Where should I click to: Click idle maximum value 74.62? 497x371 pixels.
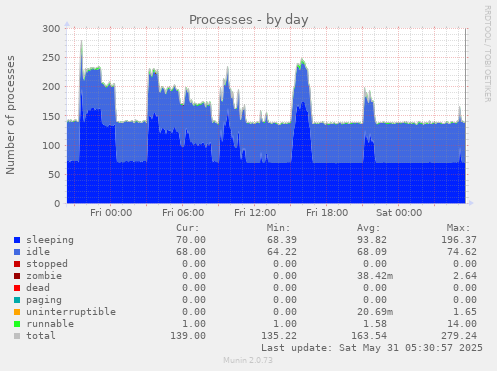click(x=462, y=252)
